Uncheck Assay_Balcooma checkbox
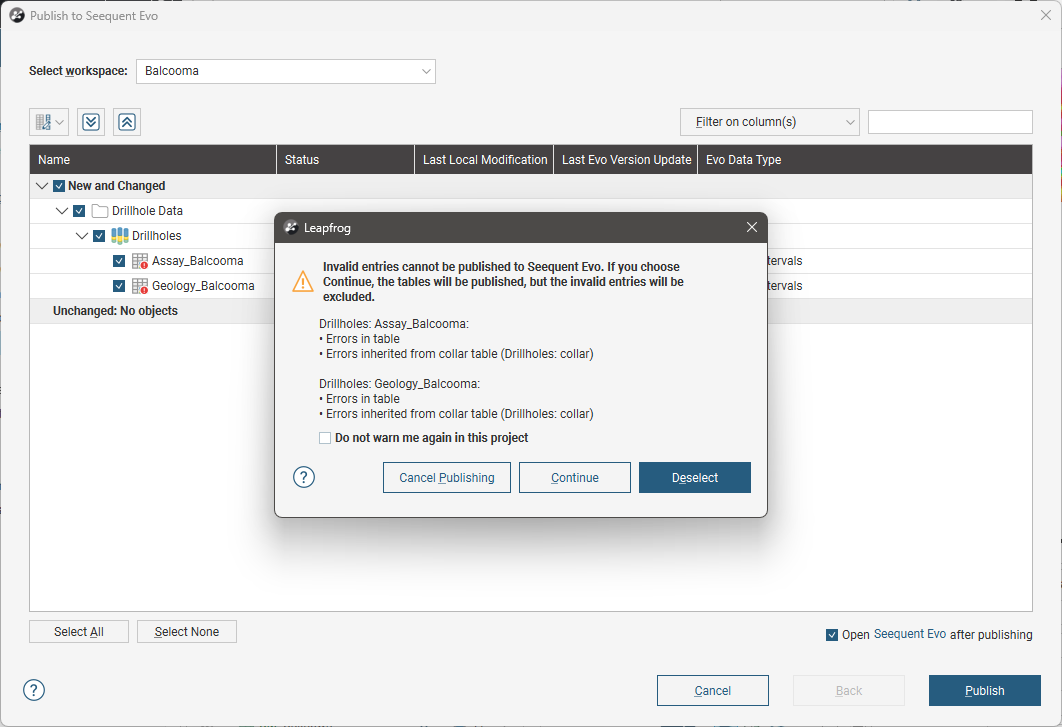The width and height of the screenshot is (1062, 727). coord(119,261)
